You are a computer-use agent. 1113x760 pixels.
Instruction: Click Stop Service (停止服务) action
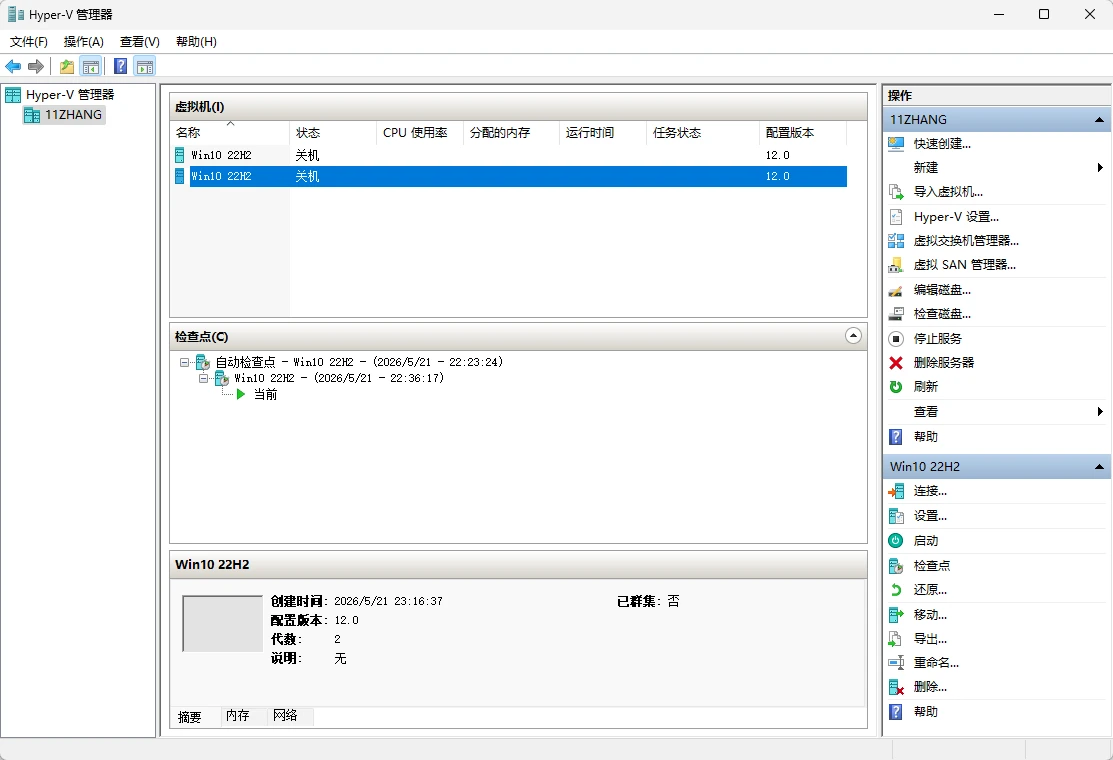pos(937,339)
